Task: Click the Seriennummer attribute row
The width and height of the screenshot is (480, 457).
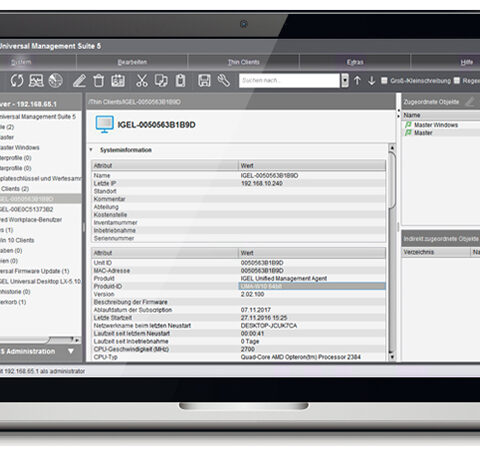Action: [x=239, y=238]
